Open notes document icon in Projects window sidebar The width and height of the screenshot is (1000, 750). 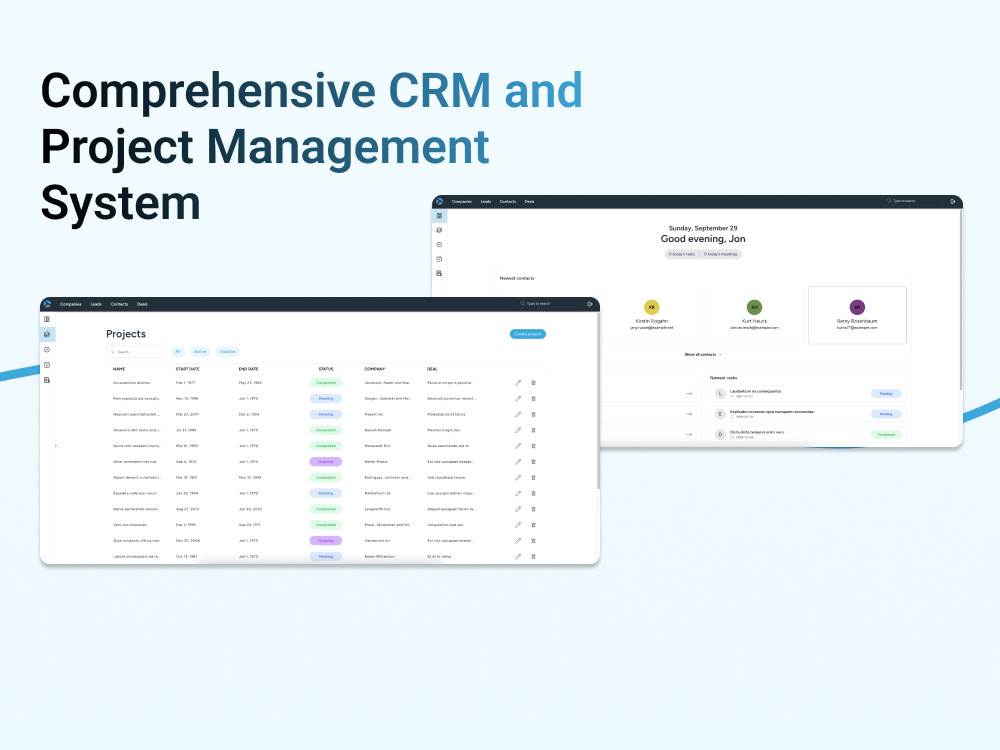pos(47,380)
